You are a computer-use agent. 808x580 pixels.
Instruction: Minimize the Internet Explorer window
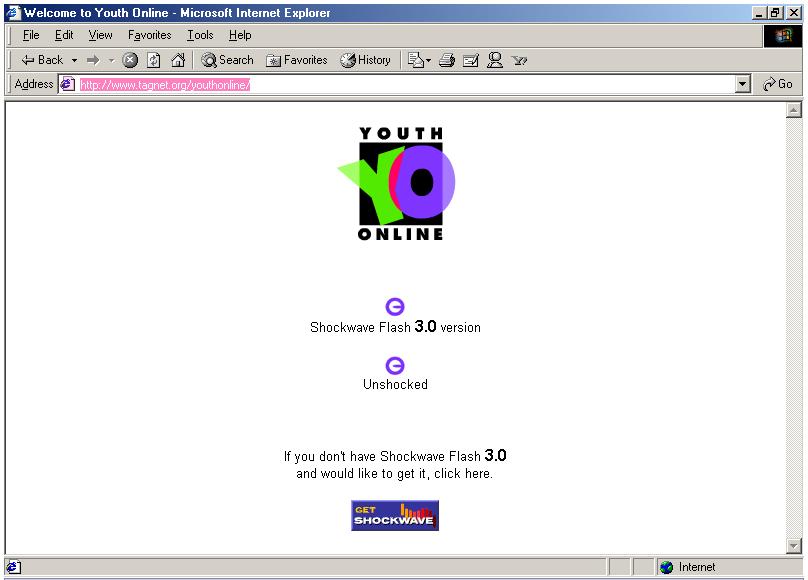pyautogui.click(x=759, y=13)
